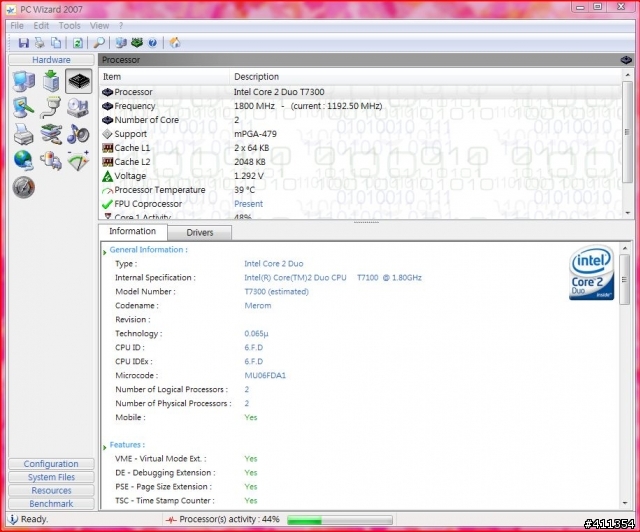Open the ? help menu

click(121, 26)
